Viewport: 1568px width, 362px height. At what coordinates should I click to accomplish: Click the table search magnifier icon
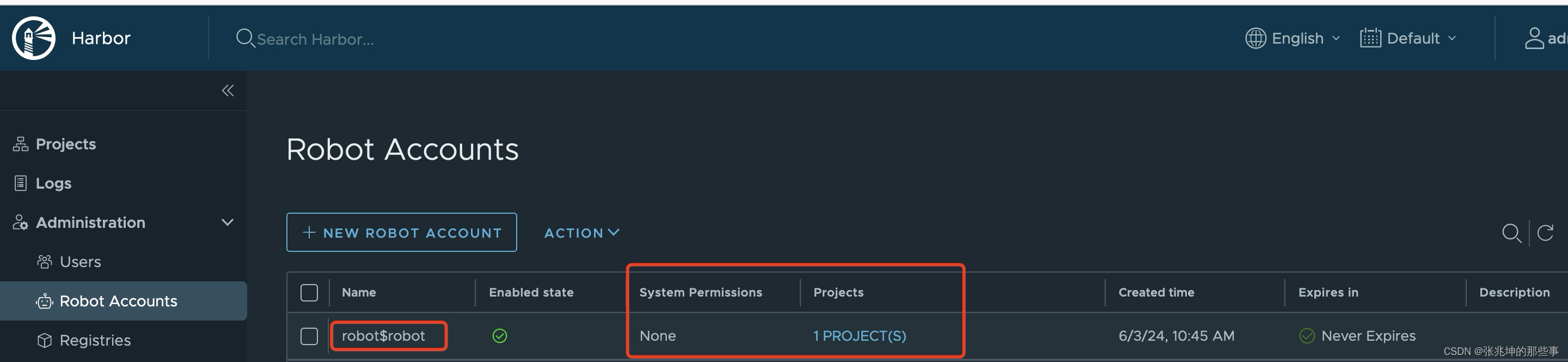click(x=1511, y=233)
